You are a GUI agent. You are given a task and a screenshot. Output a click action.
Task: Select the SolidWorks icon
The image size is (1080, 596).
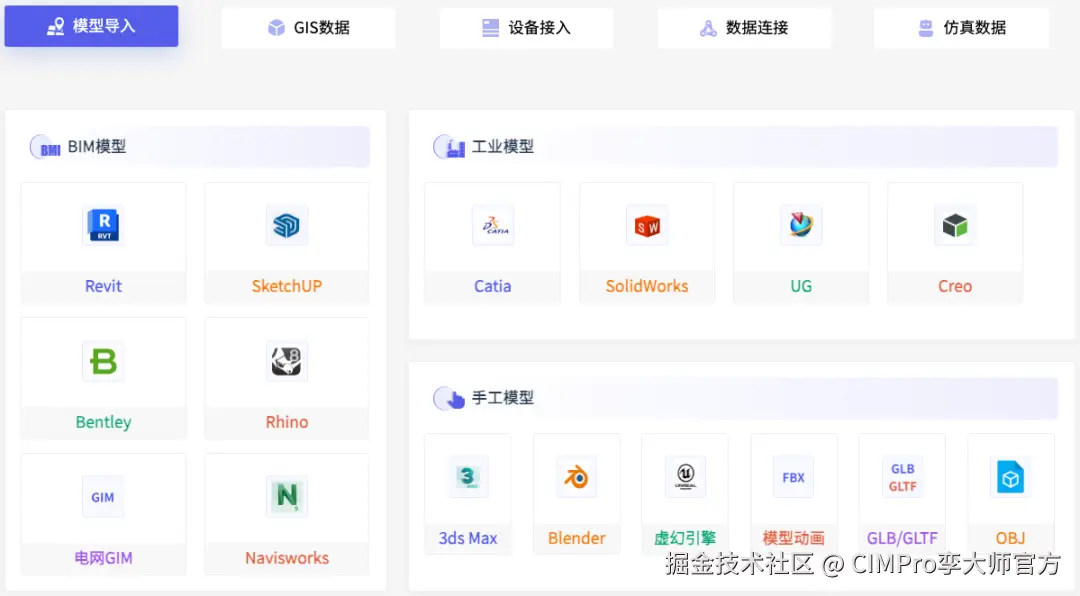click(x=647, y=225)
